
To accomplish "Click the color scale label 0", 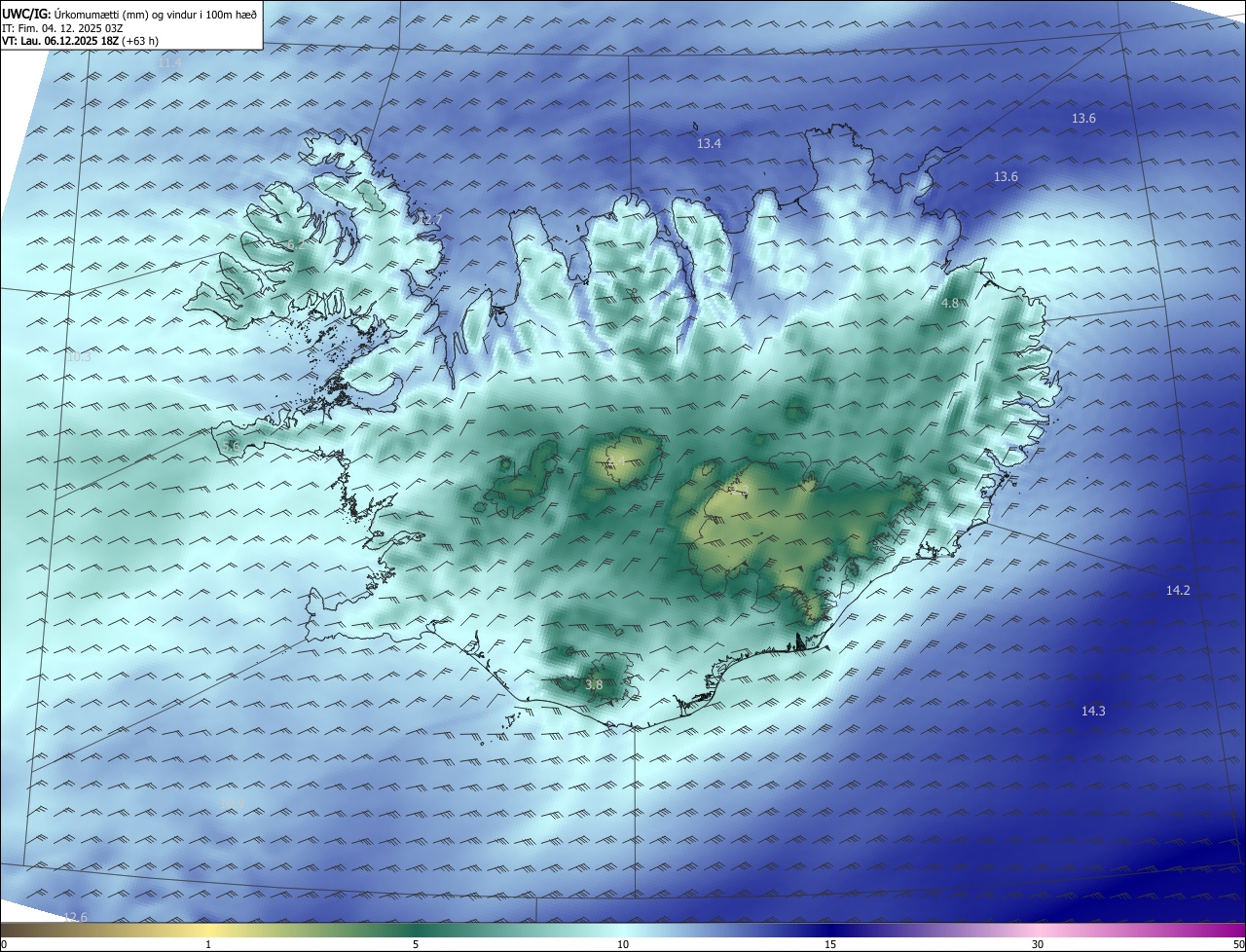I will (4, 944).
